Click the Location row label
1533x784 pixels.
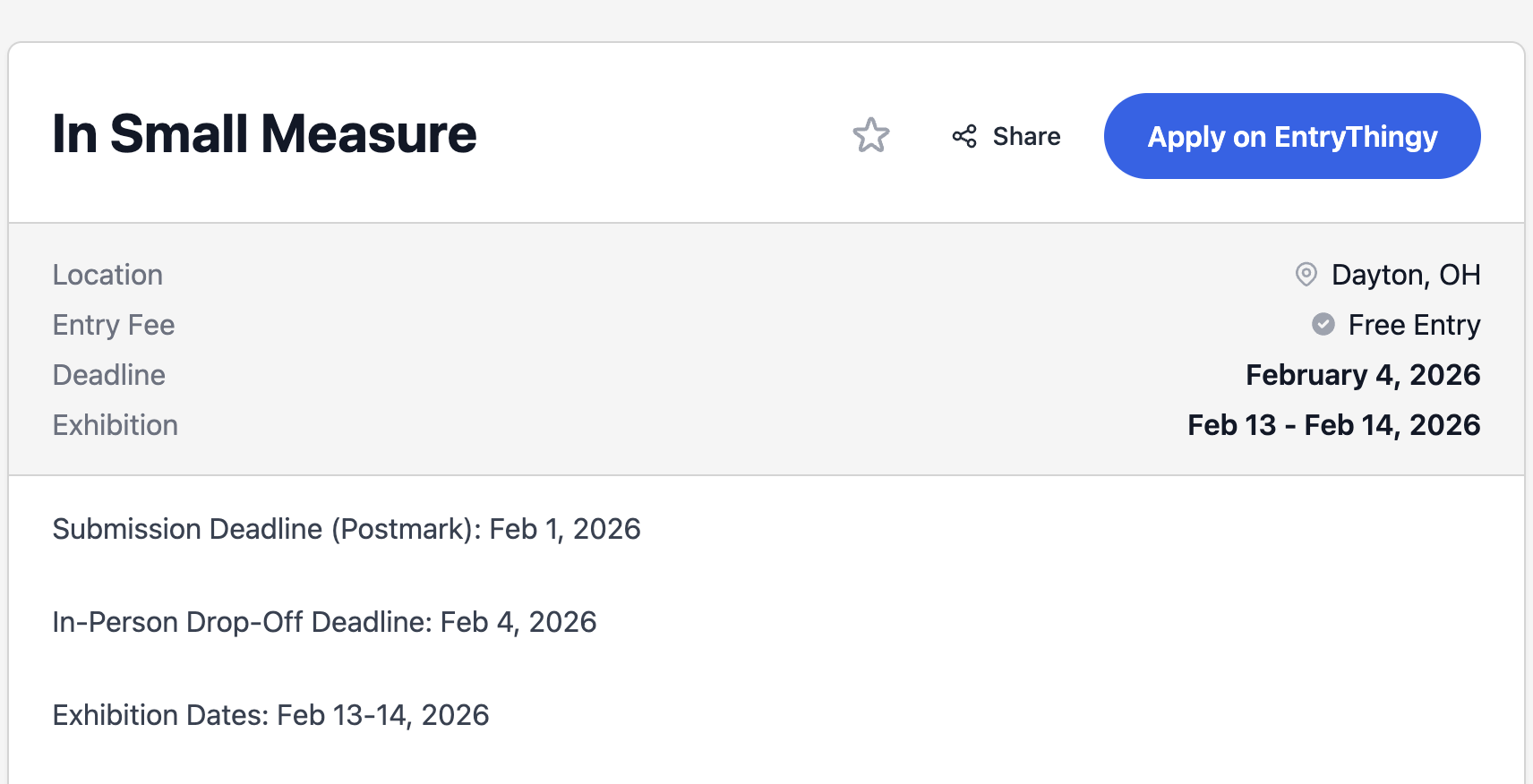click(x=107, y=275)
